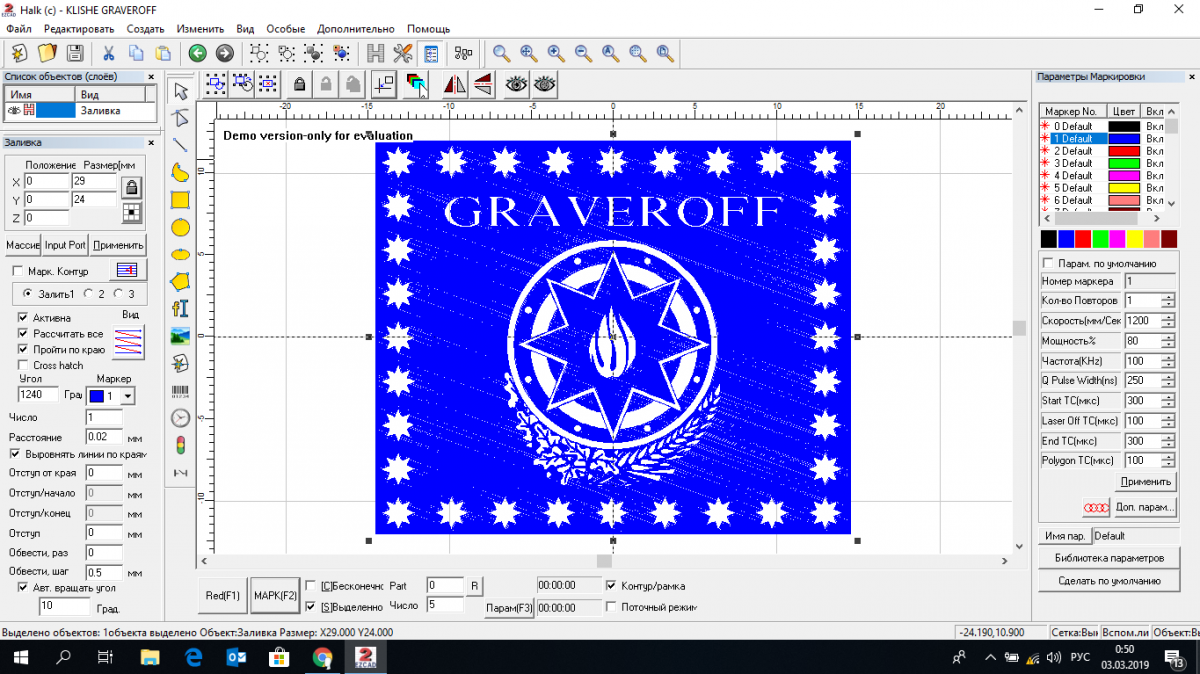This screenshot has height=674, width=1200.
Task: Click Мощность% spinner arrows
Action: [x=1168, y=341]
